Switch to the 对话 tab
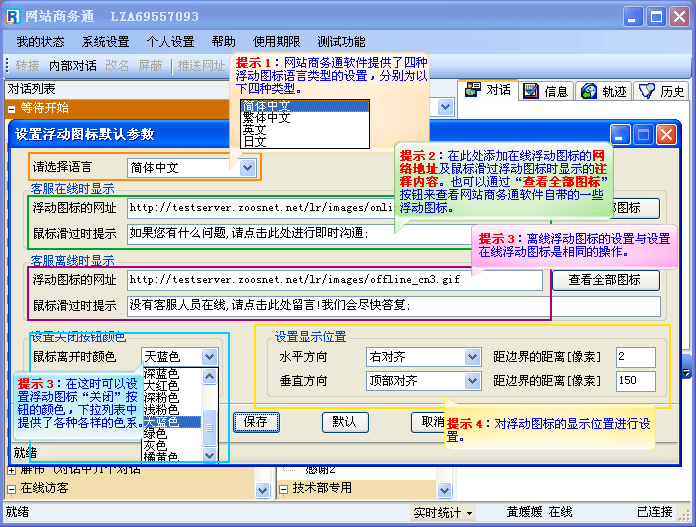The width and height of the screenshot is (696, 527). (488, 90)
